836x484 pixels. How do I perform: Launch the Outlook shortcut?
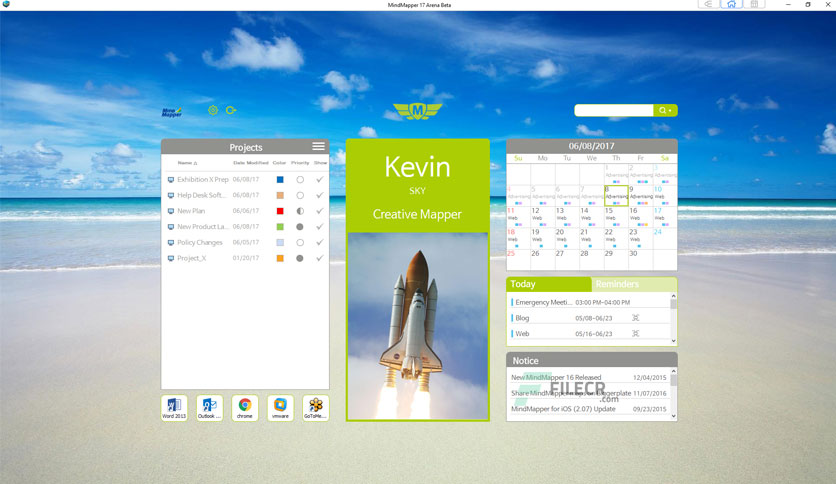click(210, 408)
